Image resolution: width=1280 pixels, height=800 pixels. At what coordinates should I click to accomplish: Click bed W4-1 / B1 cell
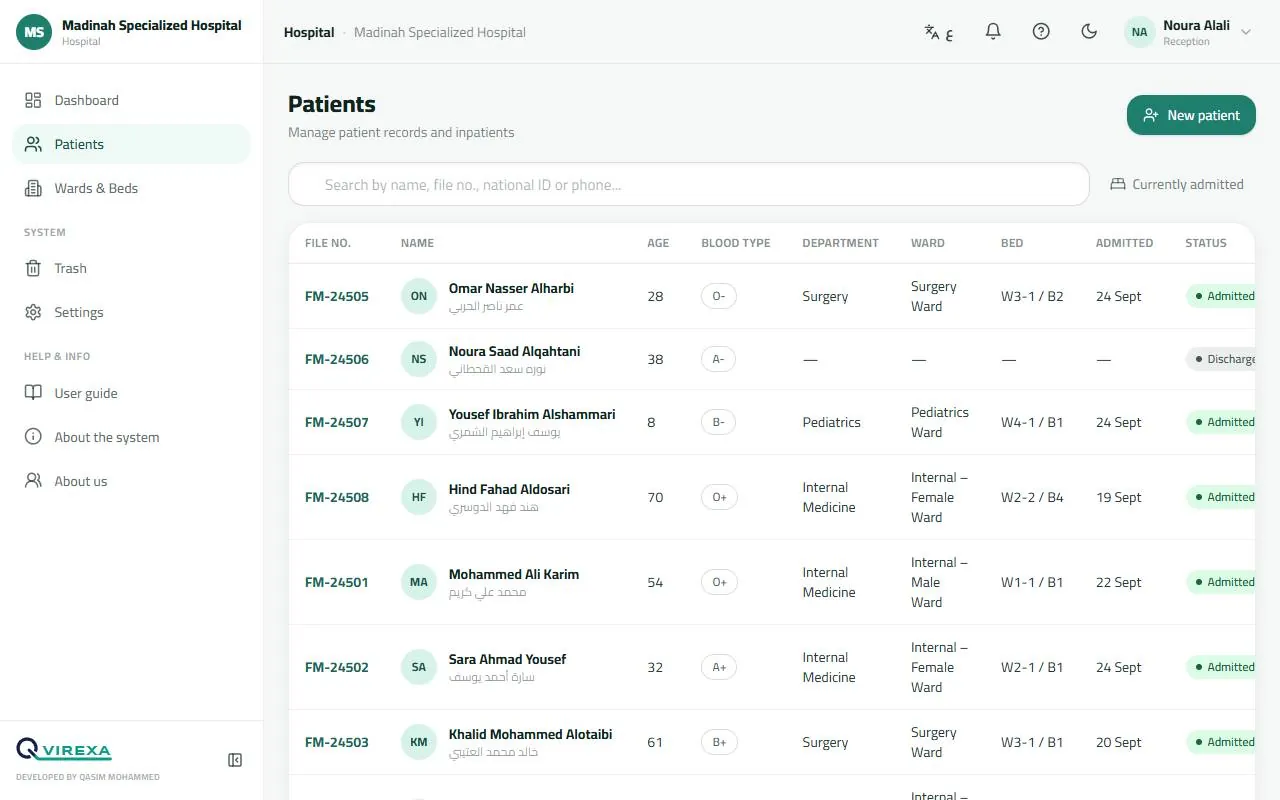tap(1032, 422)
